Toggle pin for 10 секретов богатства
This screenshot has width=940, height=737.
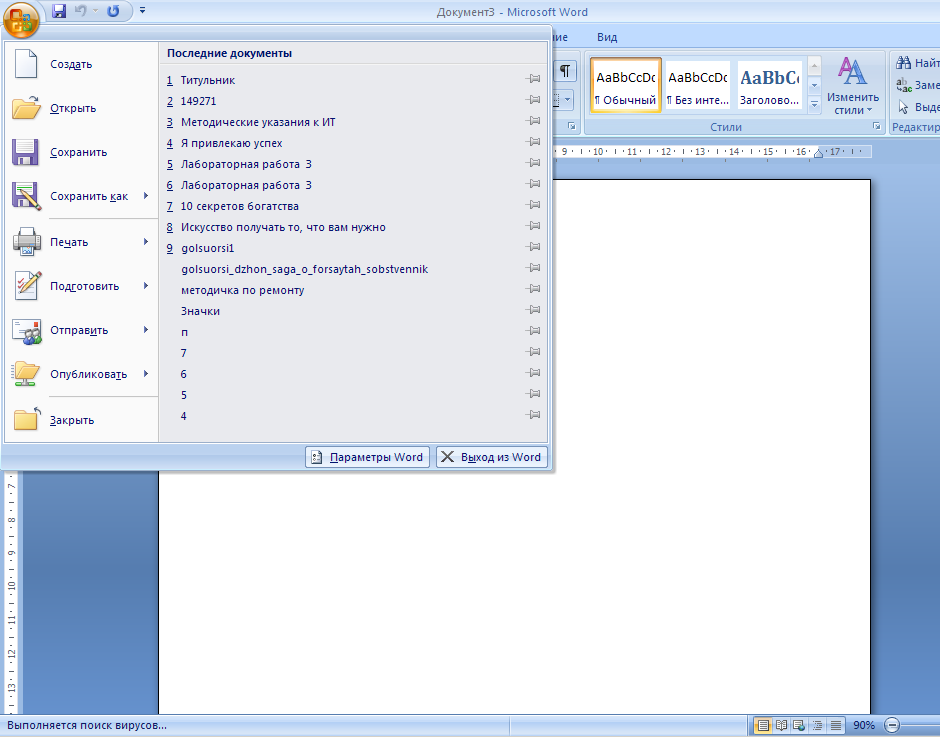click(x=534, y=206)
